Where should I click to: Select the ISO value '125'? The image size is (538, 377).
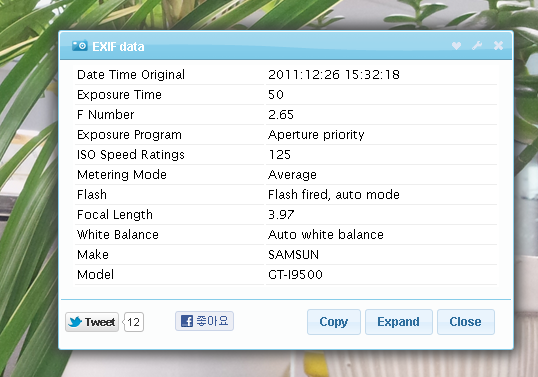tap(280, 155)
